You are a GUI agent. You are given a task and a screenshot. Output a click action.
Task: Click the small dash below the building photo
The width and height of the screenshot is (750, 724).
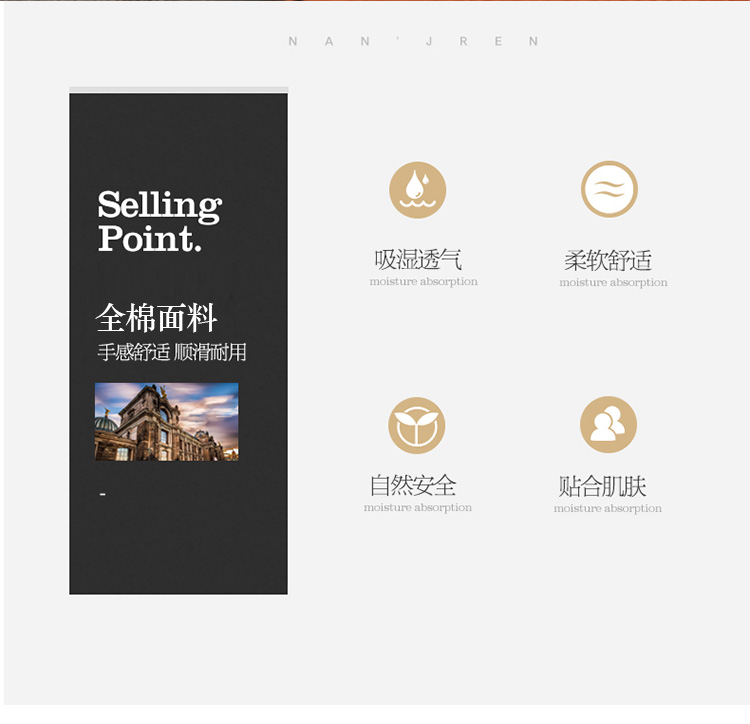102,494
